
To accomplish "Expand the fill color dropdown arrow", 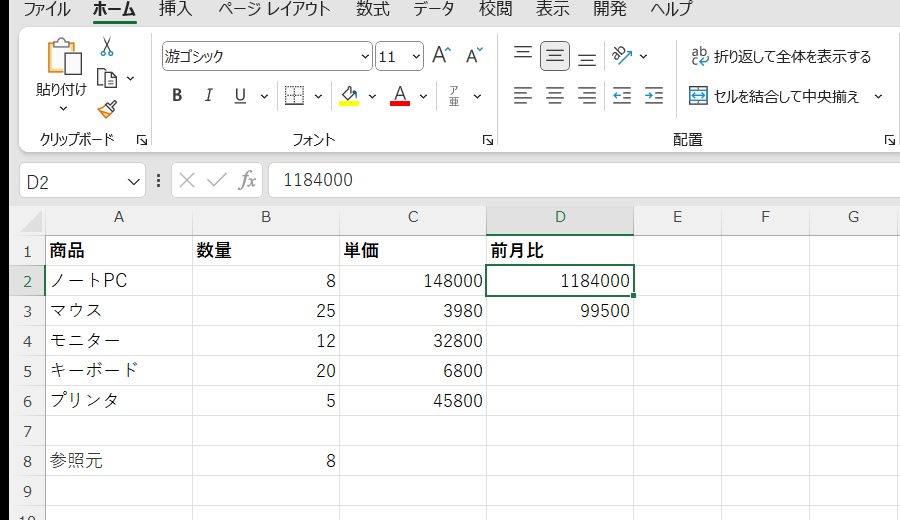I will (x=372, y=96).
